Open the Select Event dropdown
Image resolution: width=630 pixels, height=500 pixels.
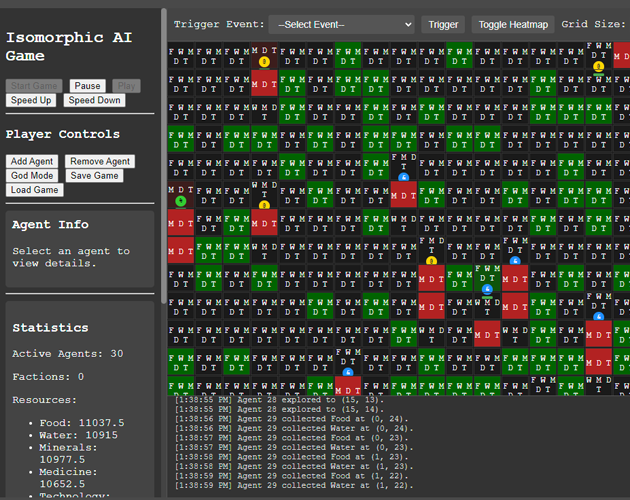pyautogui.click(x=342, y=25)
